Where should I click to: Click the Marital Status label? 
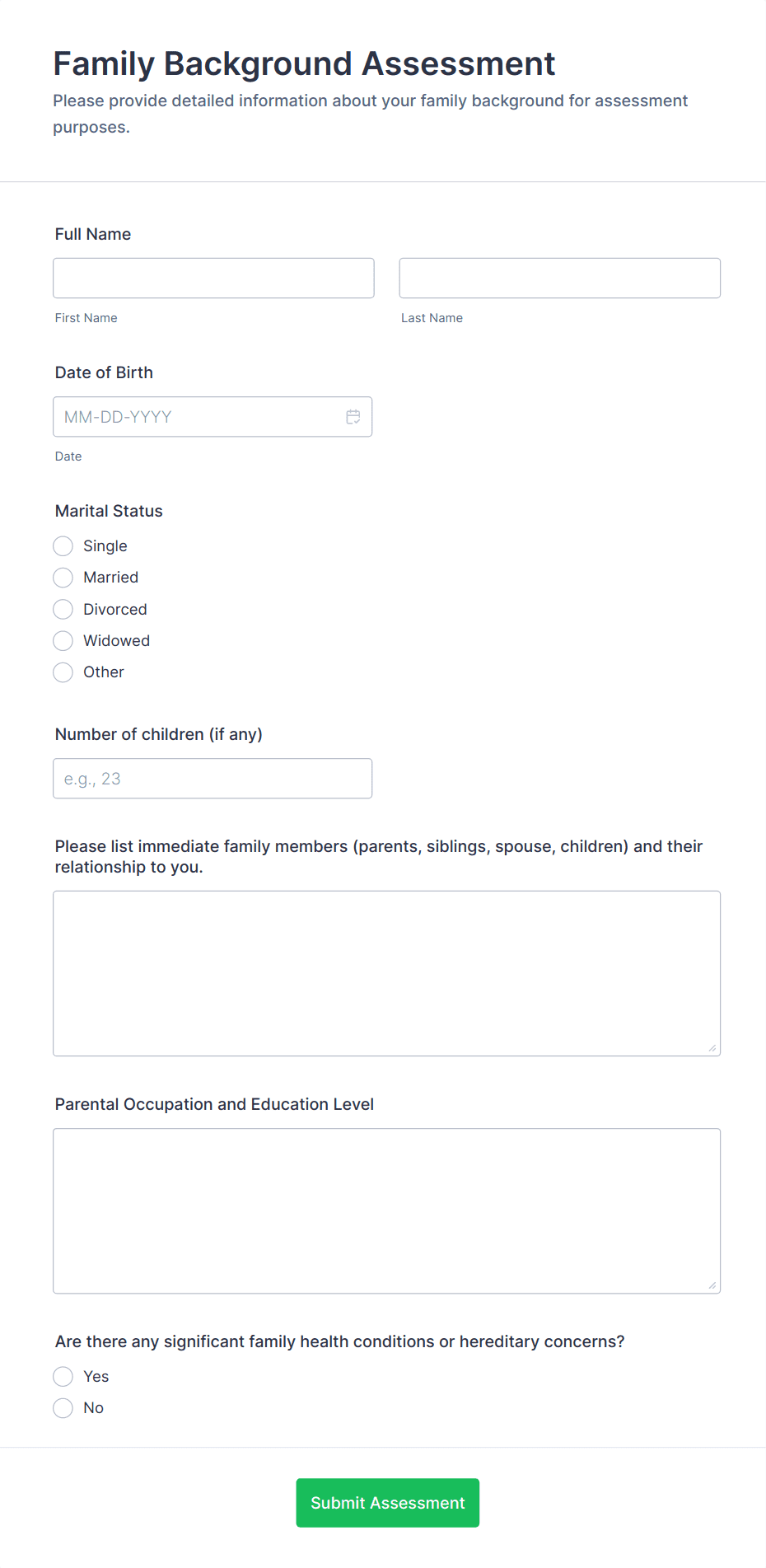point(108,511)
